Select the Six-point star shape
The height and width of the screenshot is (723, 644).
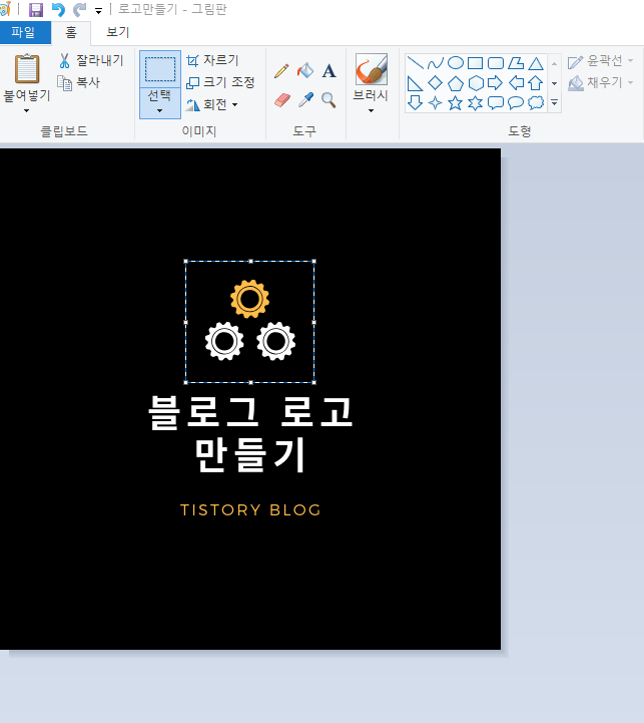pyautogui.click(x=475, y=103)
